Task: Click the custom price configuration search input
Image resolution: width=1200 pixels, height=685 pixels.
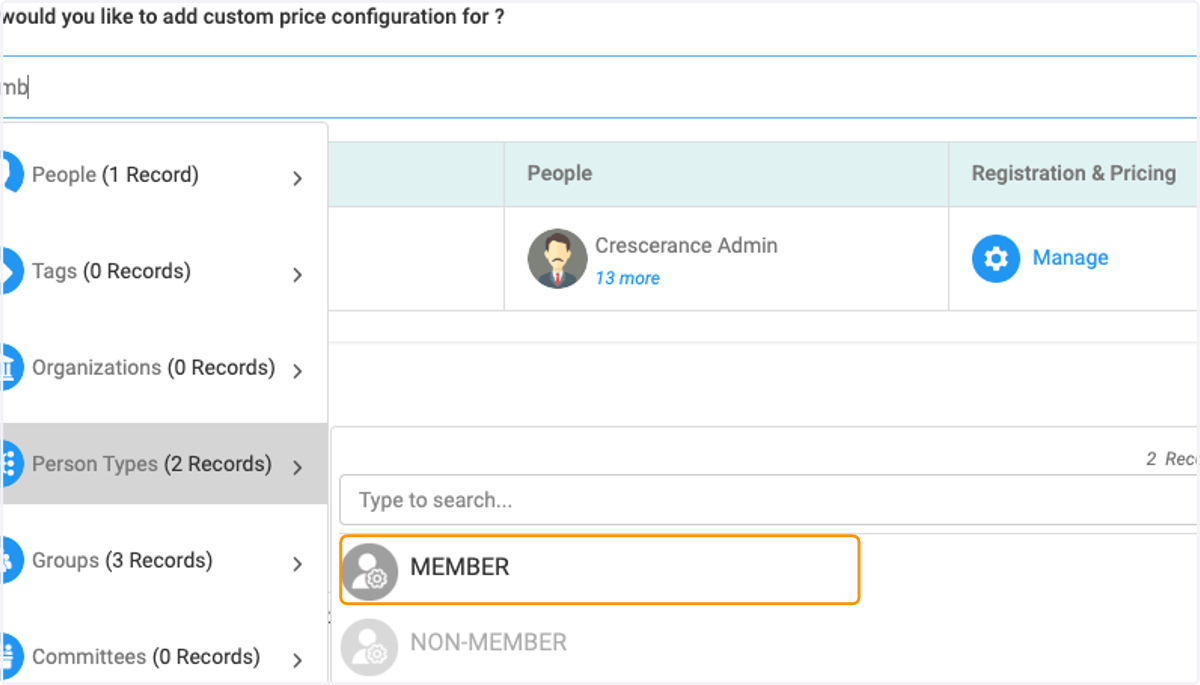Action: click(600, 87)
